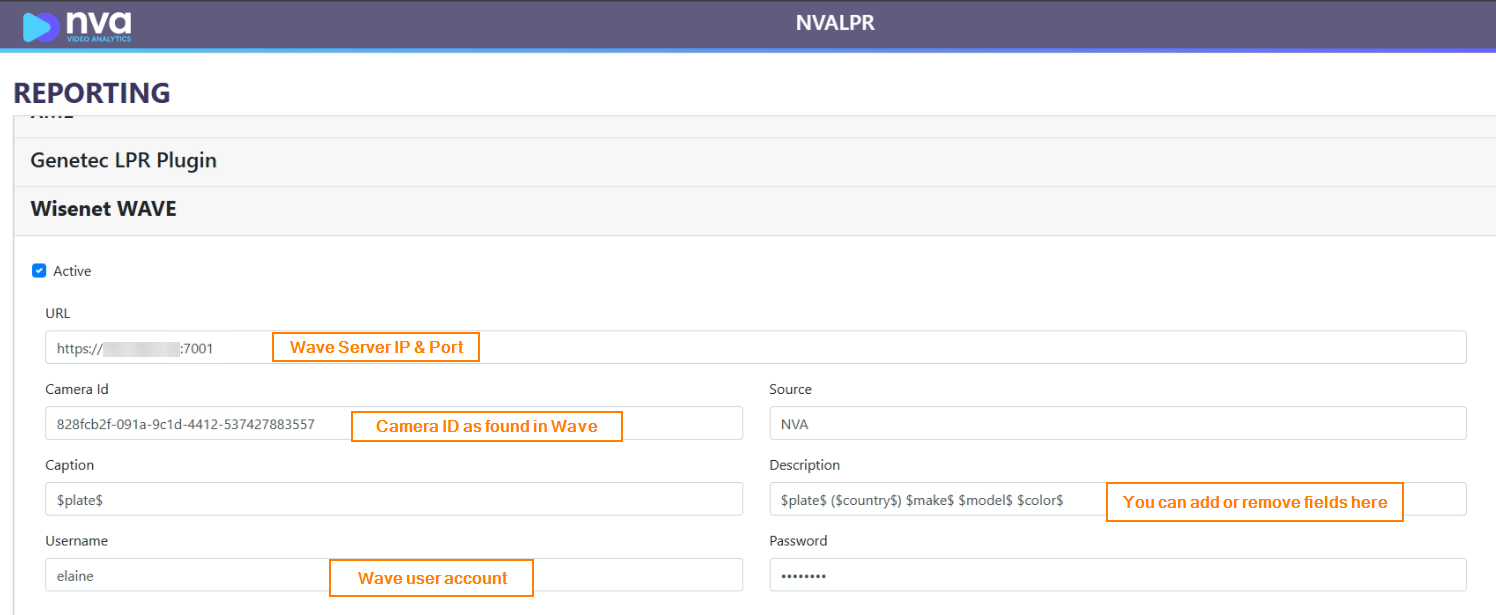Uncheck the Active checkbox
Viewport: 1496px width, 615px height.
[x=39, y=271]
